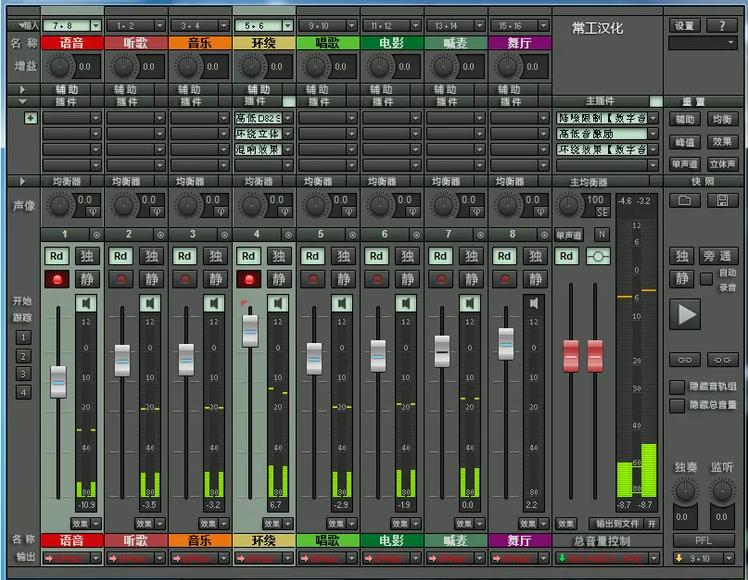Click the 语音 channel volume fader
Screen dimensions: 748x580
coord(58,382)
